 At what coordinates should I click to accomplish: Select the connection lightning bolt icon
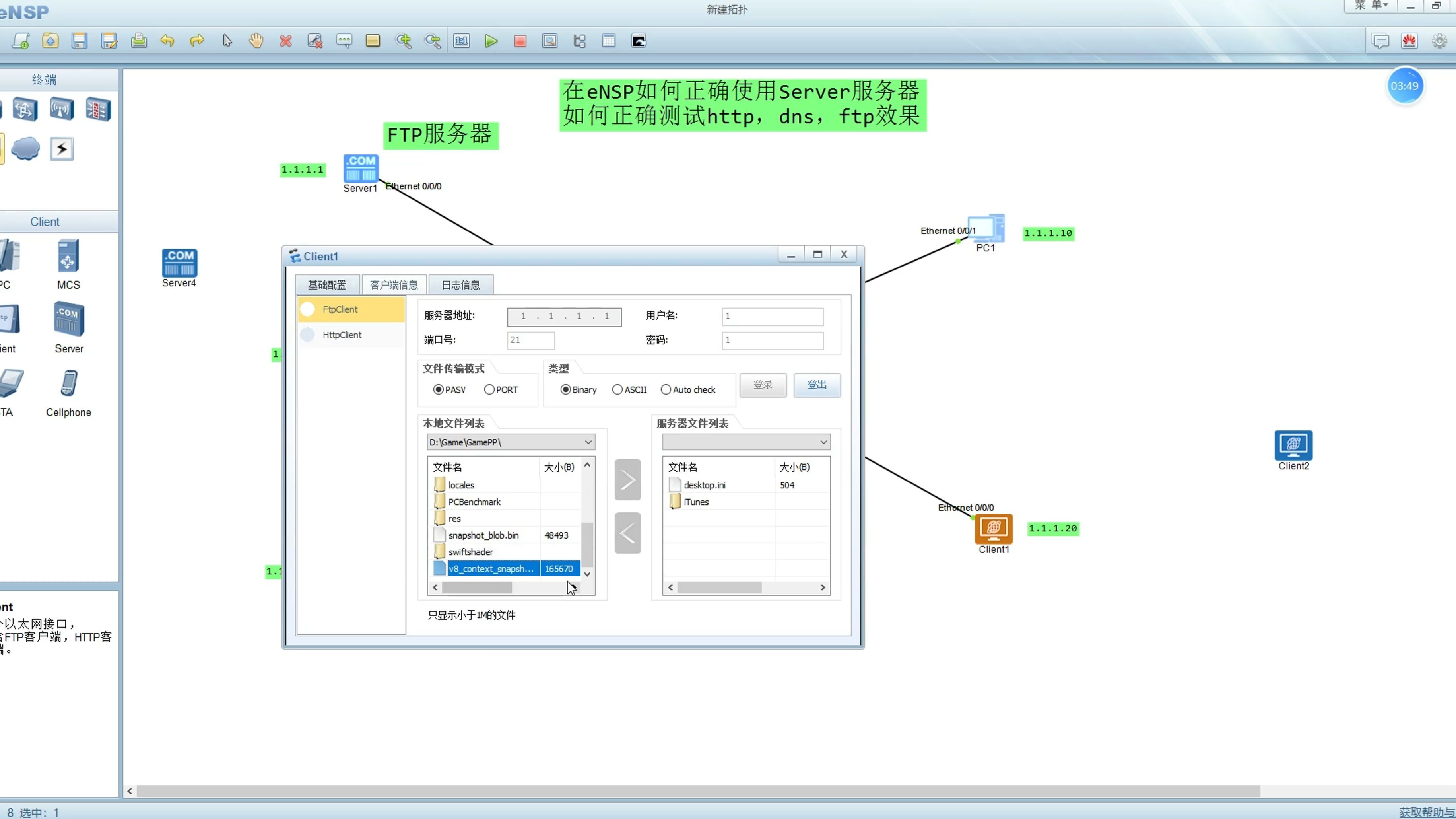click(62, 149)
